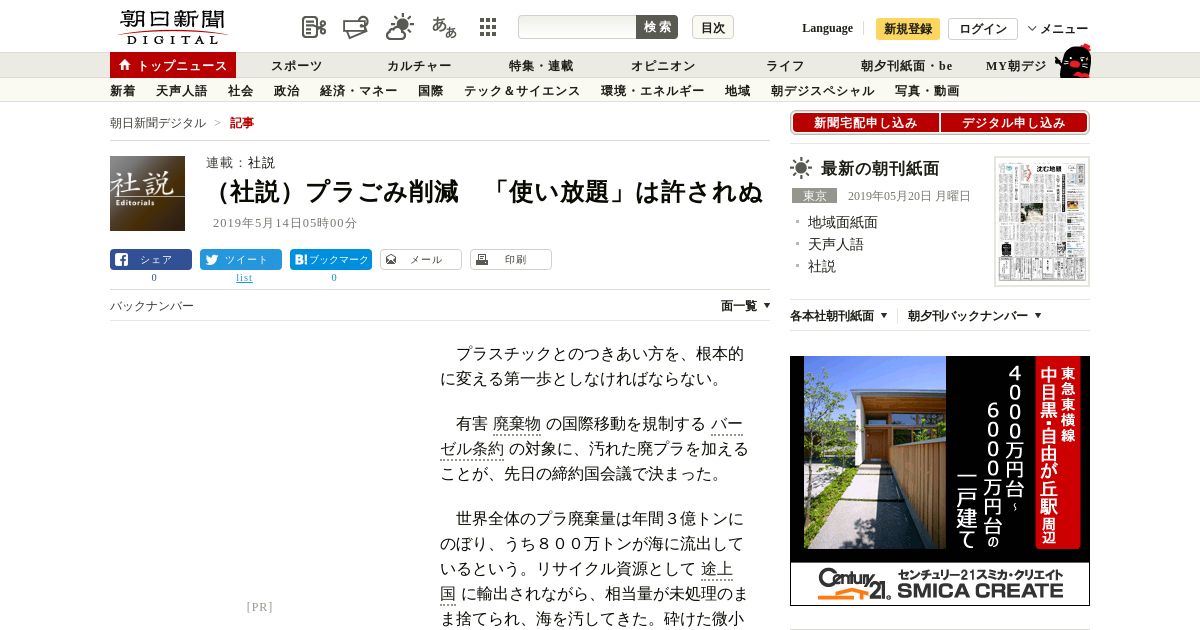This screenshot has height=630, width=1200.
Task: Open ライフ section tab
Action: [785, 66]
